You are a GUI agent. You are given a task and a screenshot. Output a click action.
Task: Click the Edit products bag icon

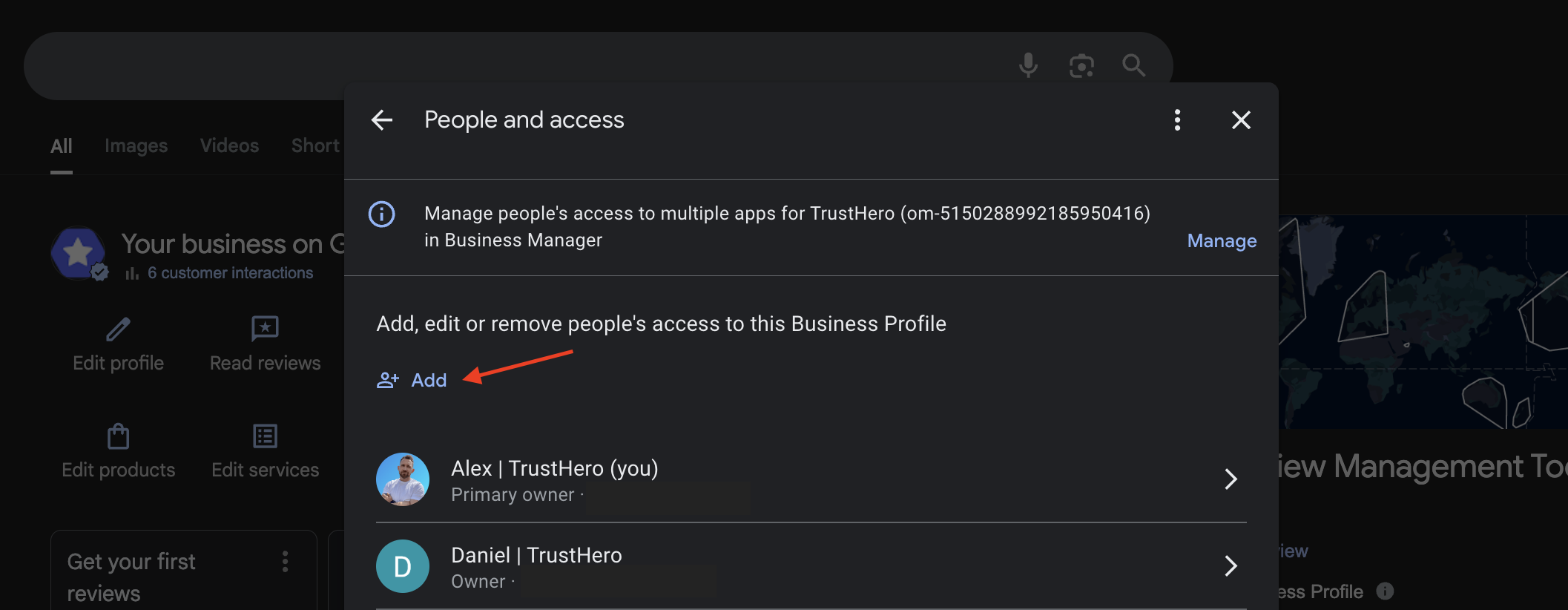pos(118,436)
